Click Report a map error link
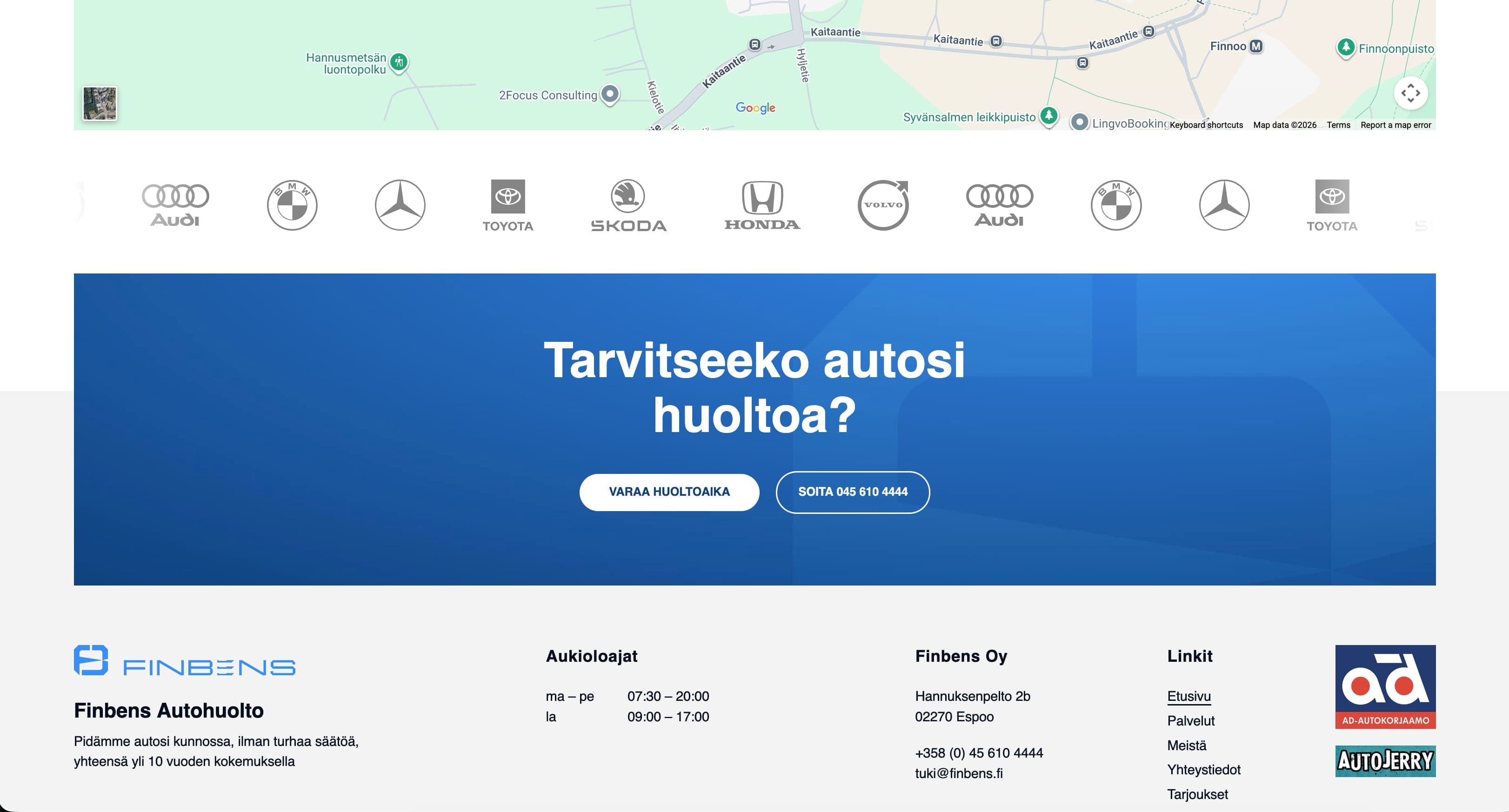Image resolution: width=1509 pixels, height=812 pixels. pos(1395,125)
